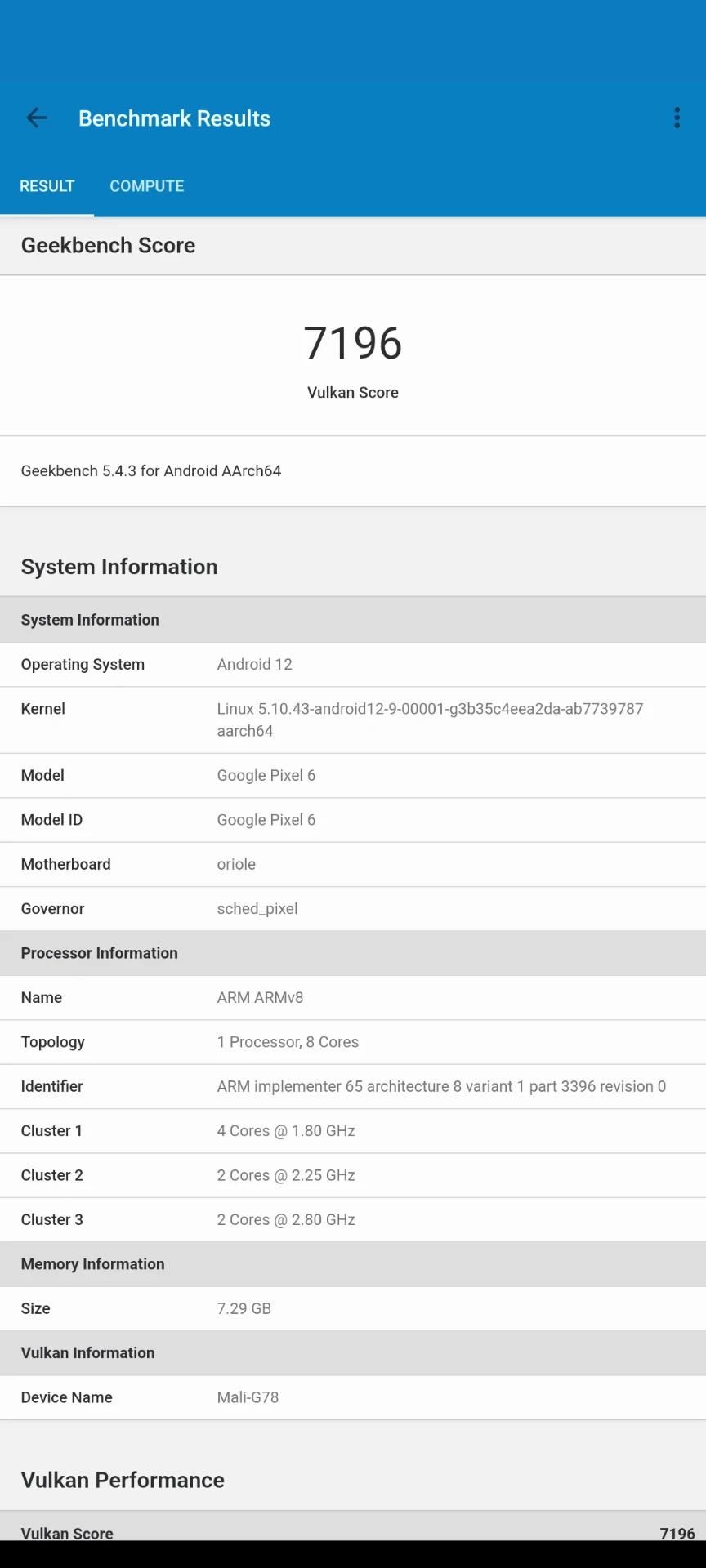Viewport: 706px width, 1568px height.
Task: Tap the Identifier row label
Action: [51, 1086]
